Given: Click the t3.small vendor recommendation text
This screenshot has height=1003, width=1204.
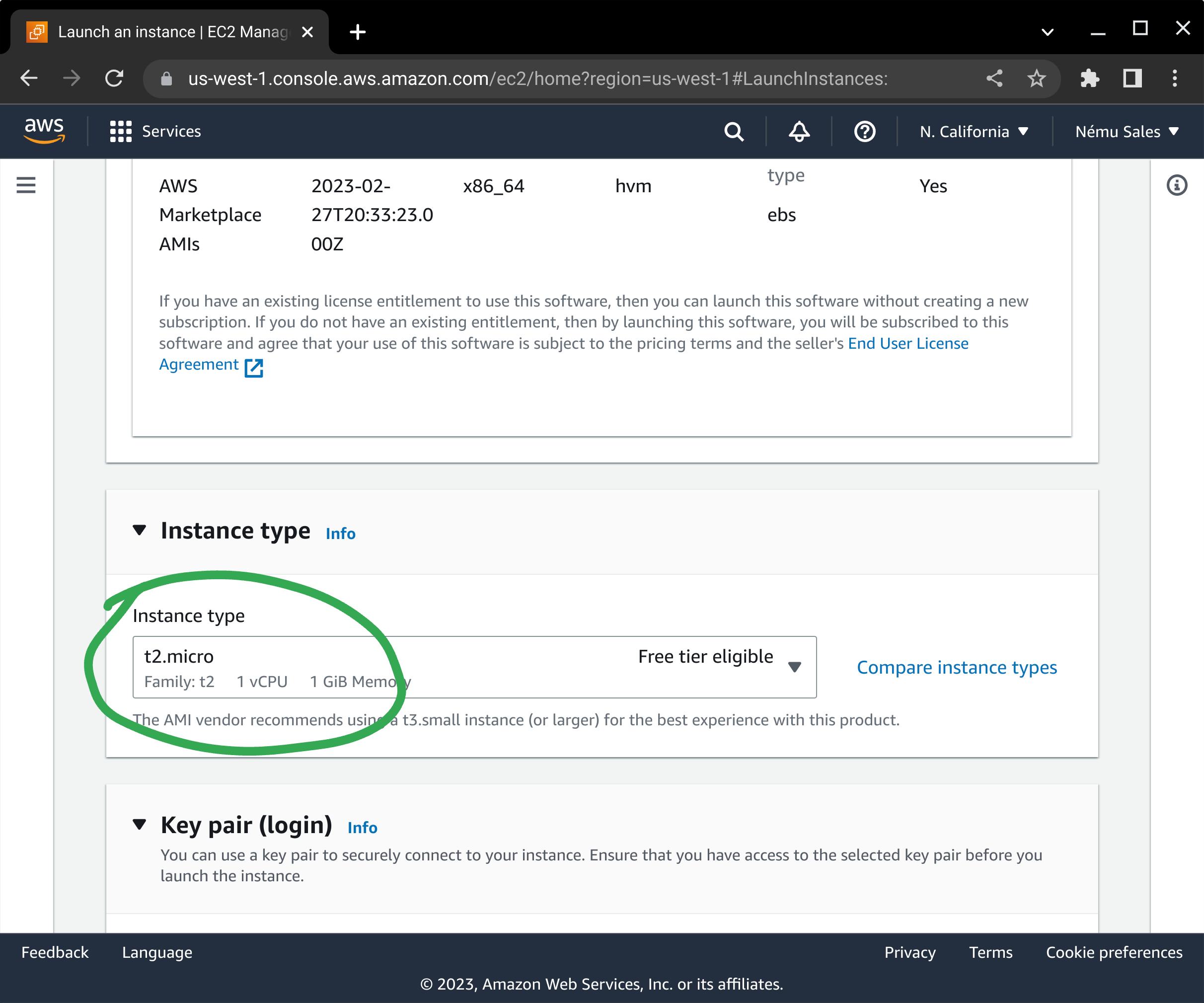Looking at the screenshot, I should pyautogui.click(x=516, y=719).
